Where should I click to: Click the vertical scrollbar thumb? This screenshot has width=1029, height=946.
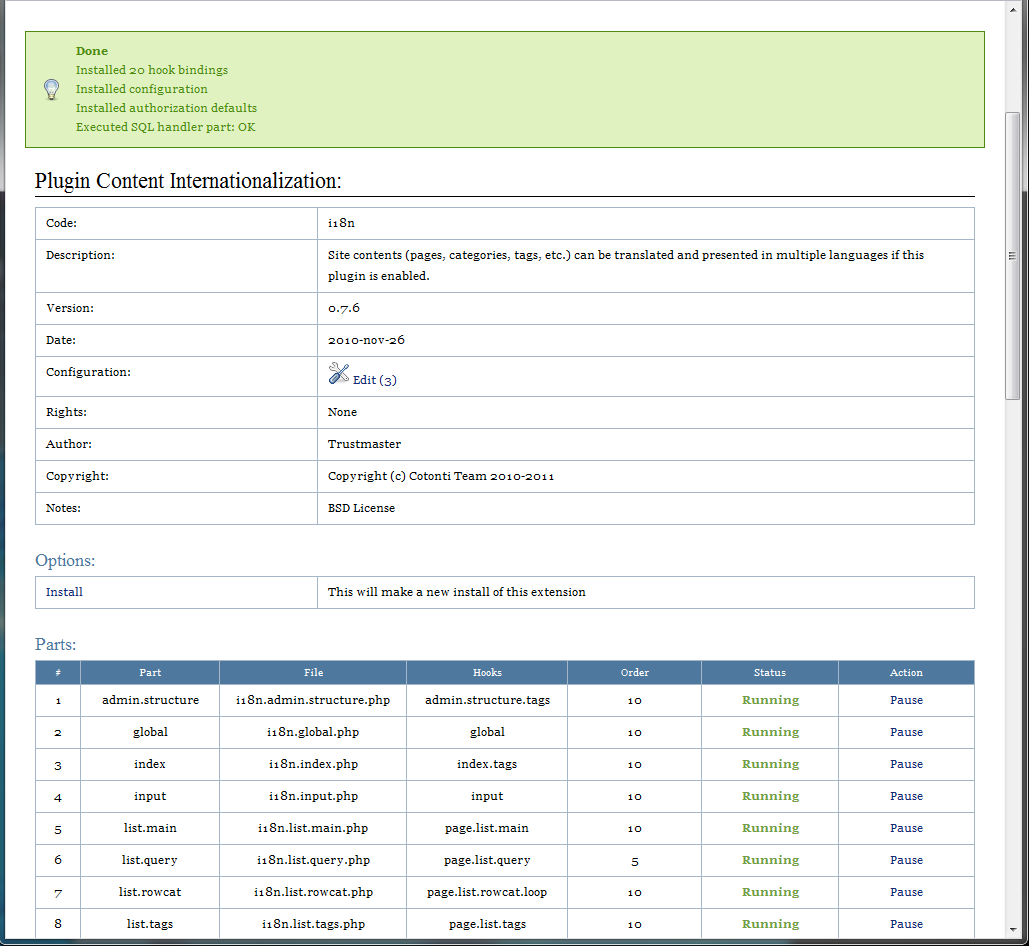pos(1013,256)
